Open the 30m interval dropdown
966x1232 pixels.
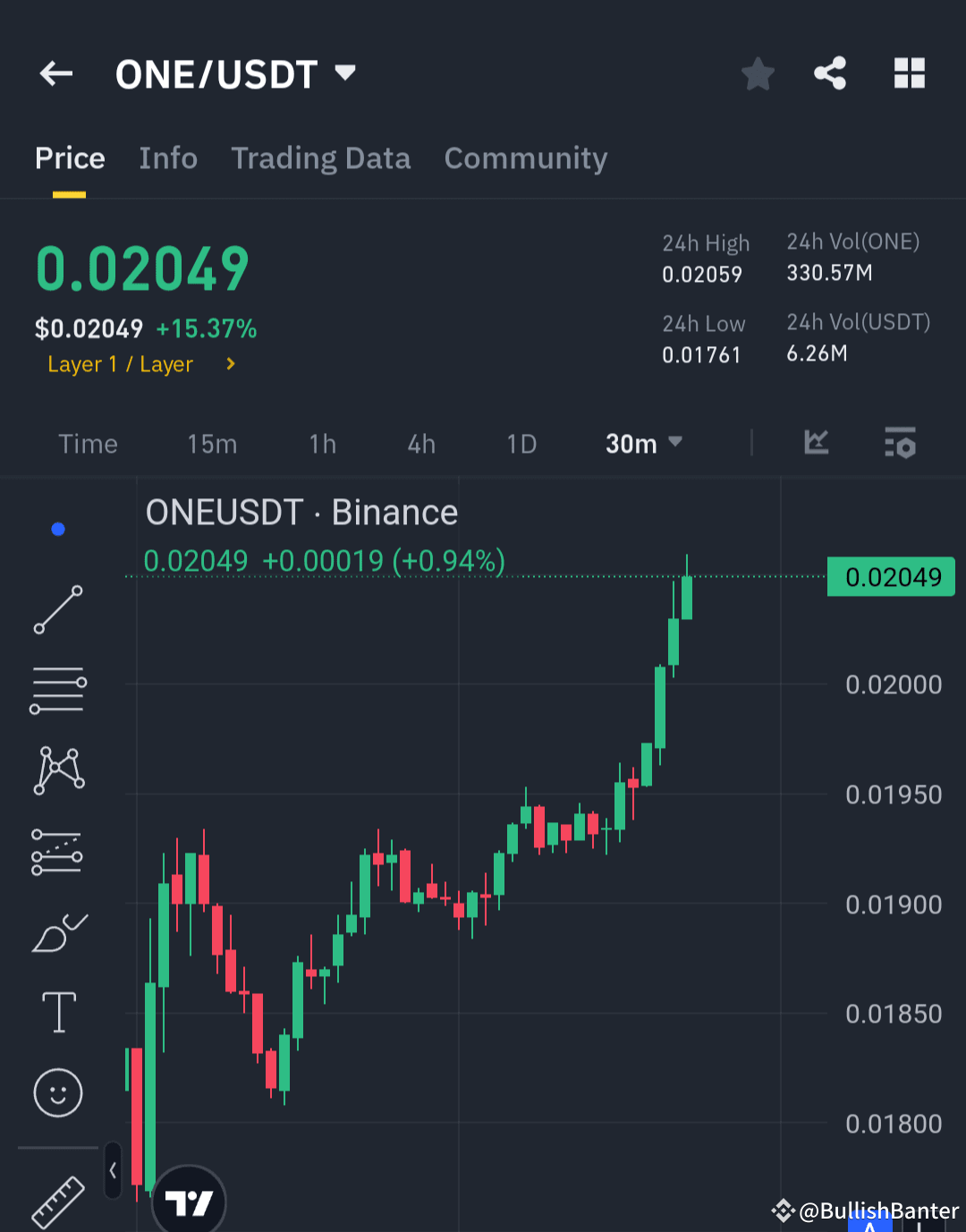[x=643, y=443]
